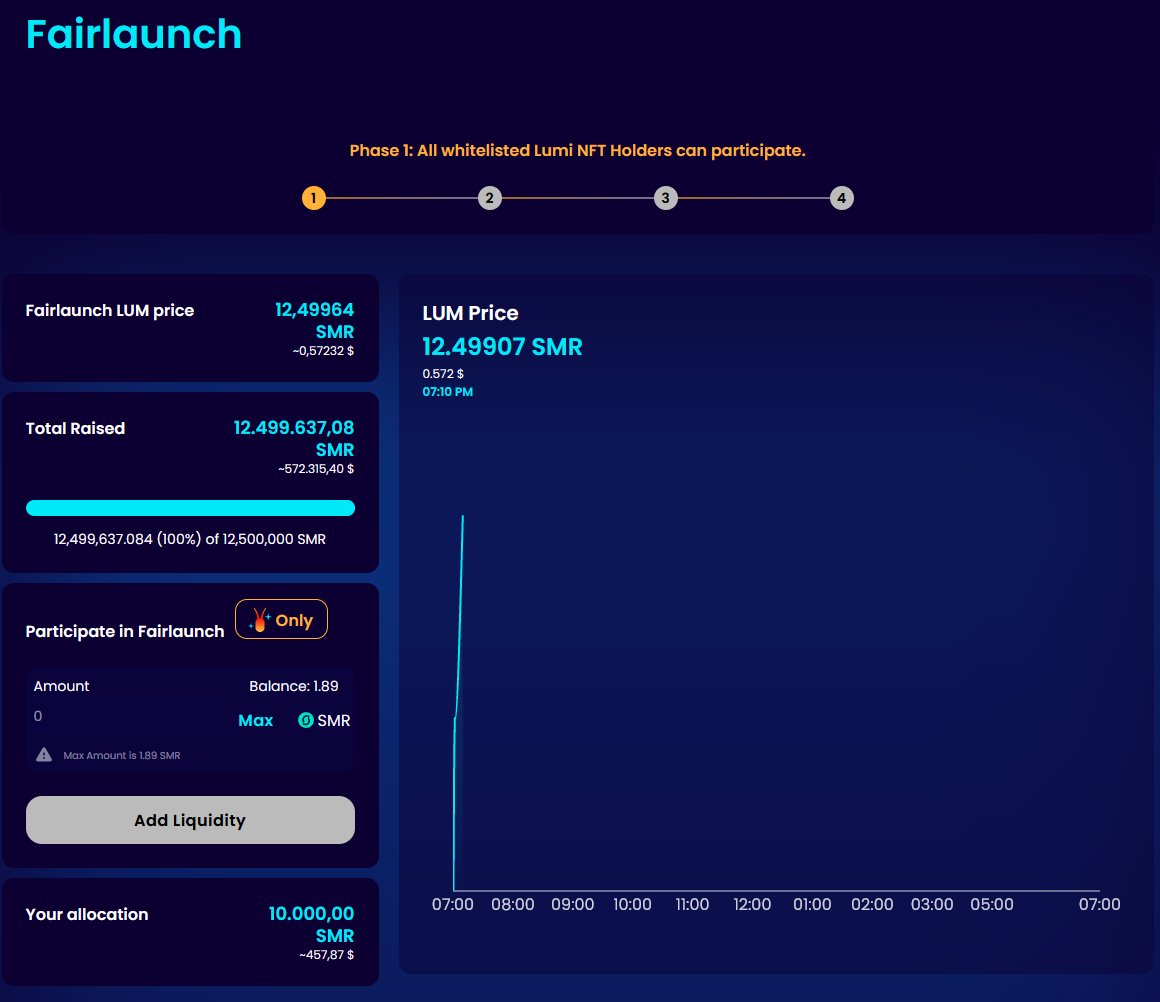Click the 100% of 12,500,000 SMR text
This screenshot has height=1002, width=1160.
[x=189, y=539]
